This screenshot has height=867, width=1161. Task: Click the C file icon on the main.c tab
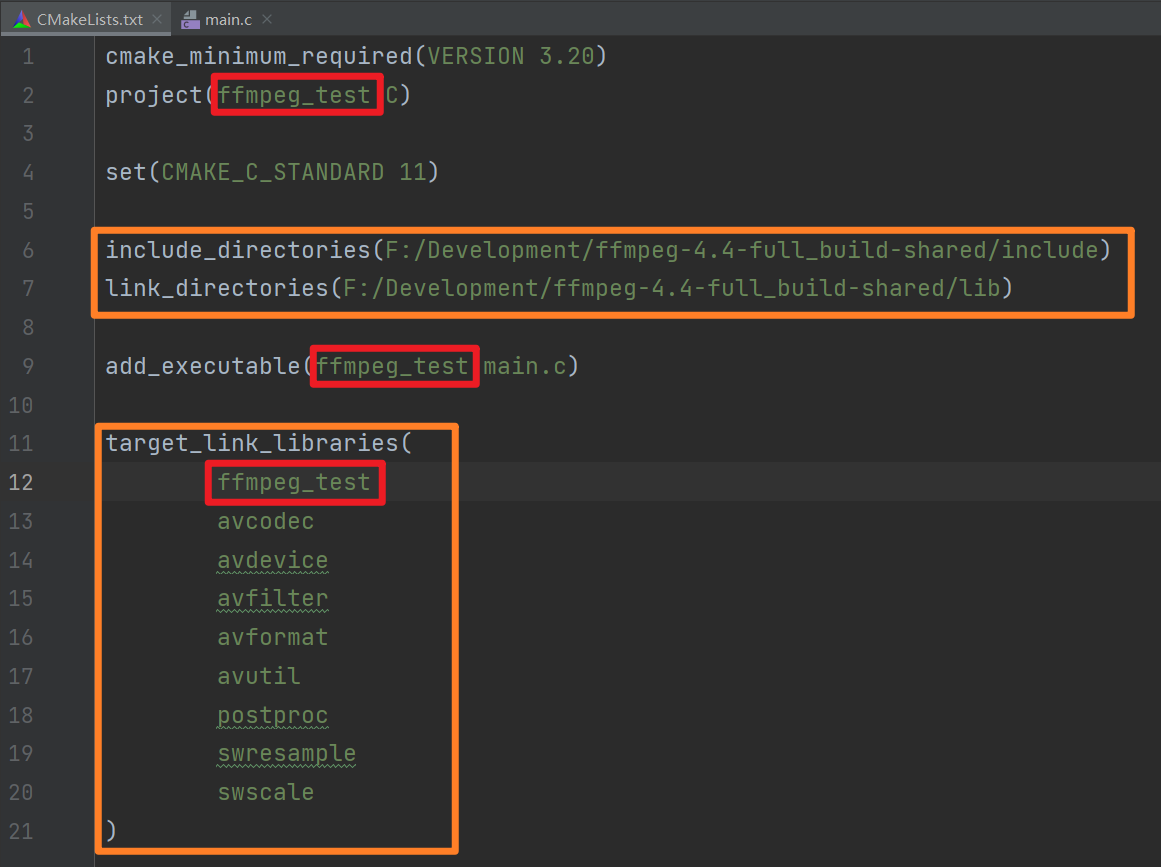click(x=188, y=18)
